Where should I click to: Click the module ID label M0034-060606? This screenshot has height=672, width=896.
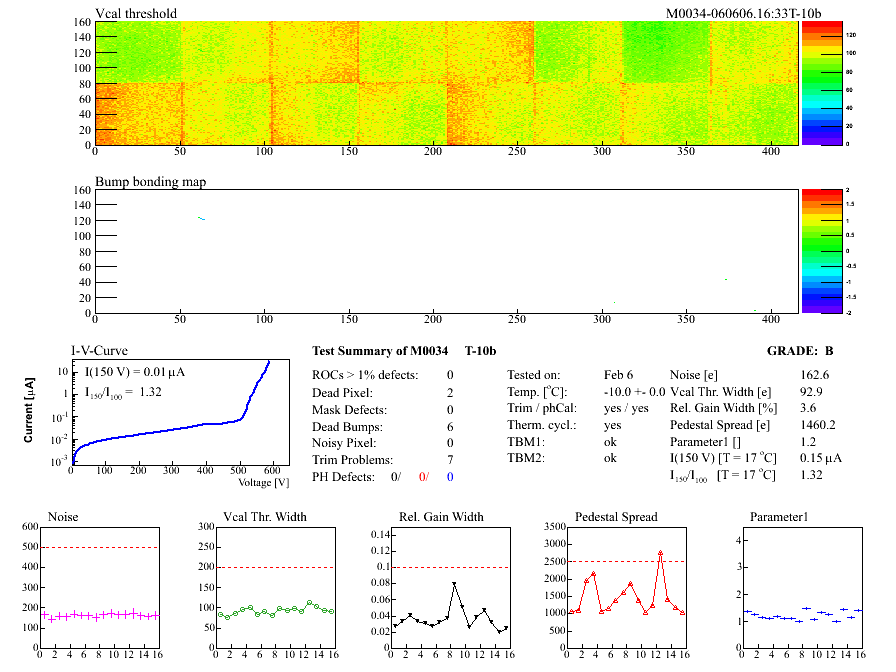743,13
